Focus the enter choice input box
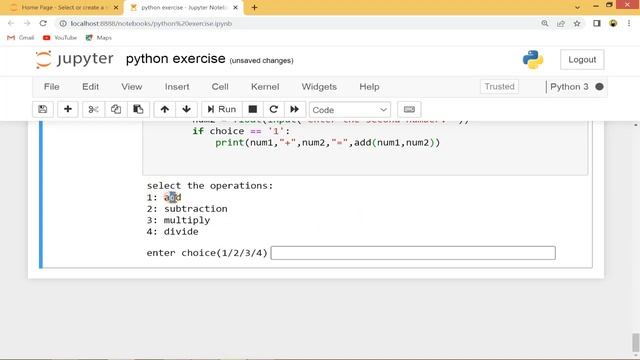The height and width of the screenshot is (360, 640). click(x=413, y=253)
